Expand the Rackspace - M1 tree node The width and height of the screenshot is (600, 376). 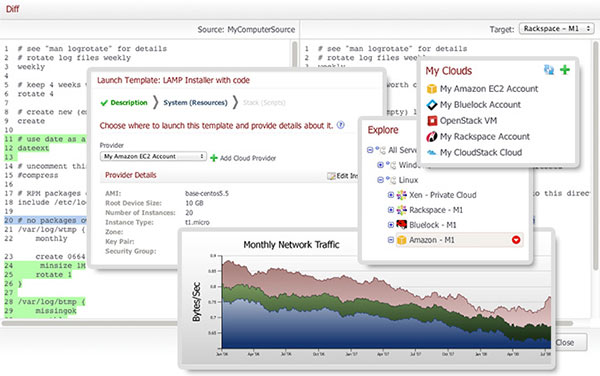(x=391, y=210)
